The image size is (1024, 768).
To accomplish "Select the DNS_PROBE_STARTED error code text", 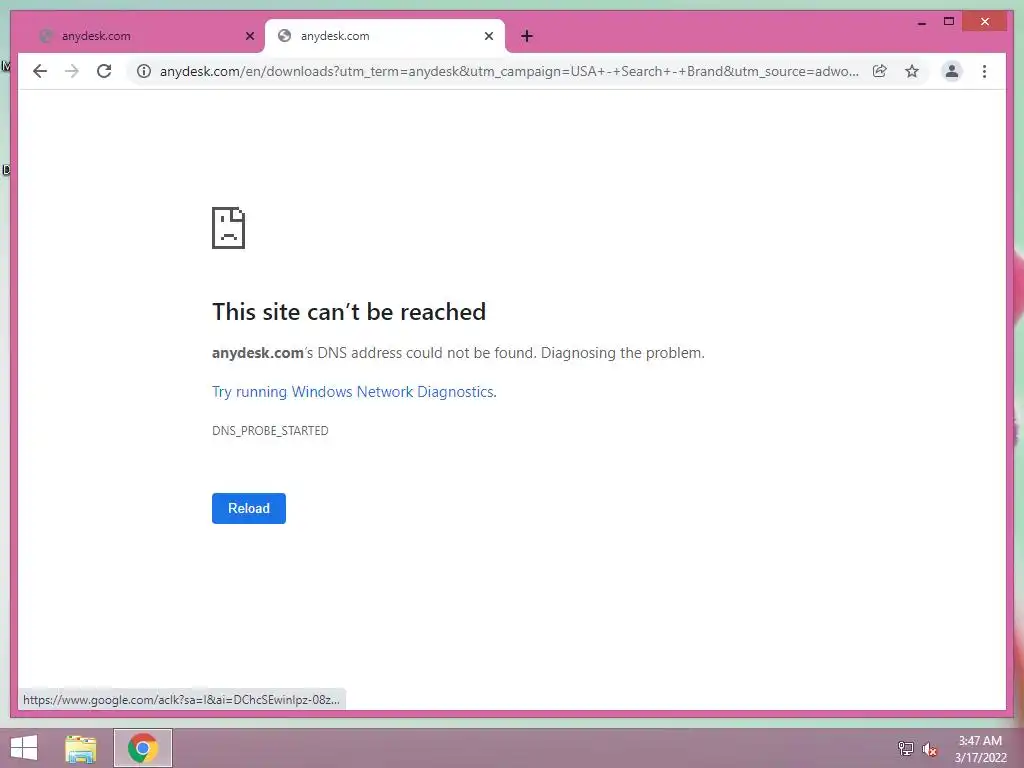I will coord(270,431).
